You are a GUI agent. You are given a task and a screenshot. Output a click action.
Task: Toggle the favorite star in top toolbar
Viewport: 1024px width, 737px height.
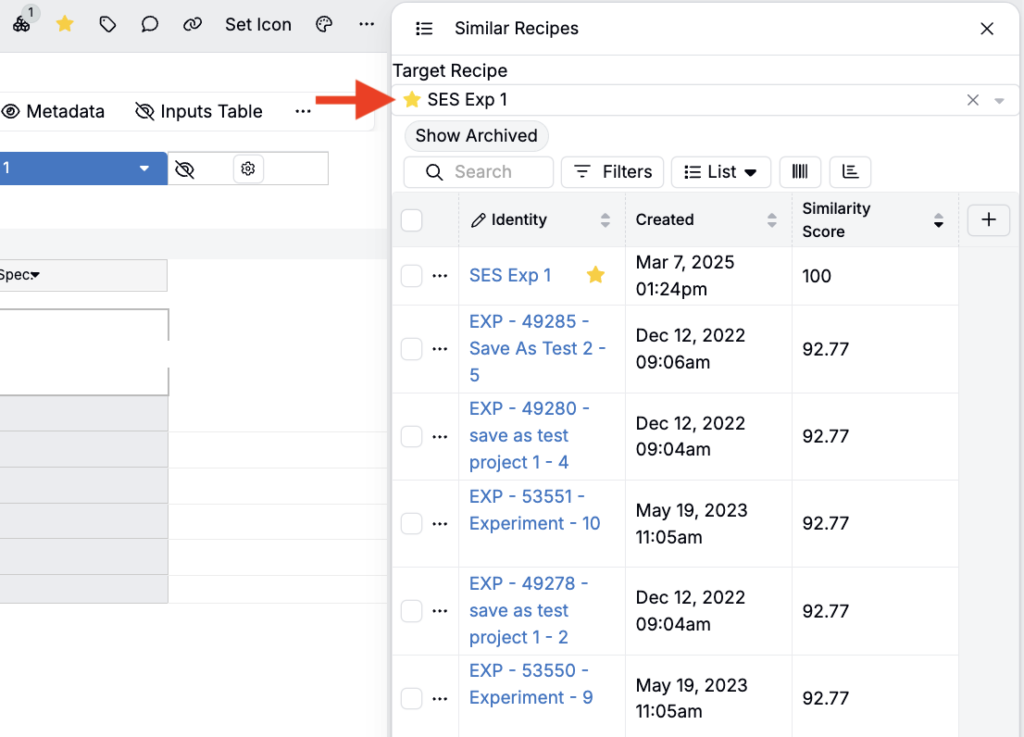(x=65, y=24)
